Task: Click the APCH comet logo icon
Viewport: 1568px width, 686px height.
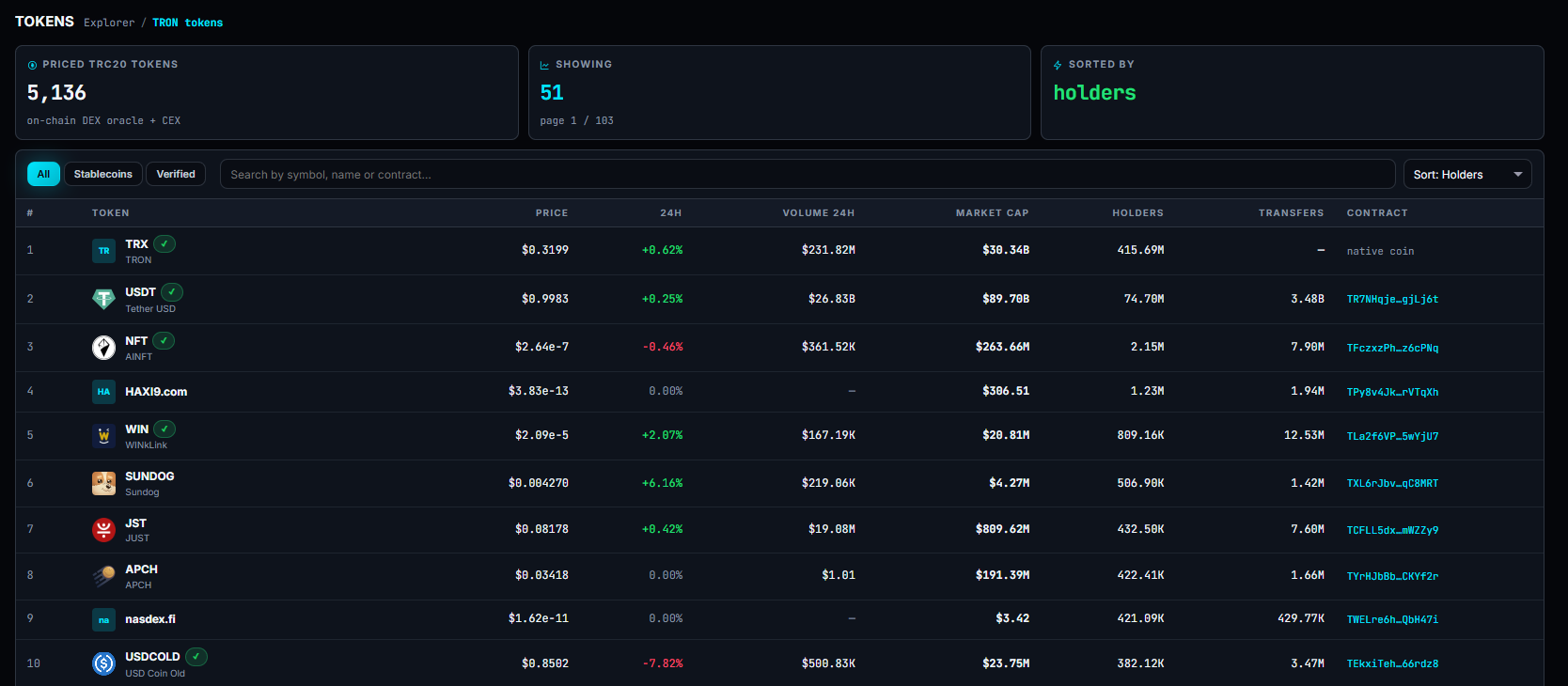Action: pos(103,576)
